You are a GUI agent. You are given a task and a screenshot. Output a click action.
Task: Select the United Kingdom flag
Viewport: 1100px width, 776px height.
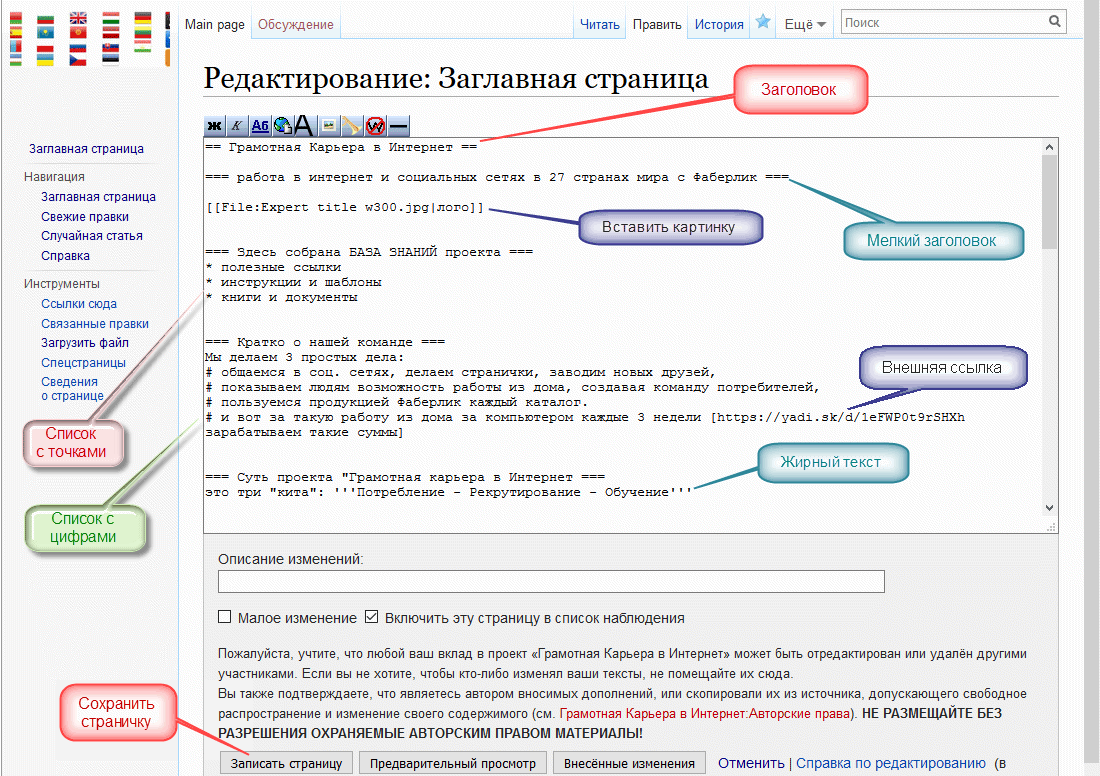[79, 18]
